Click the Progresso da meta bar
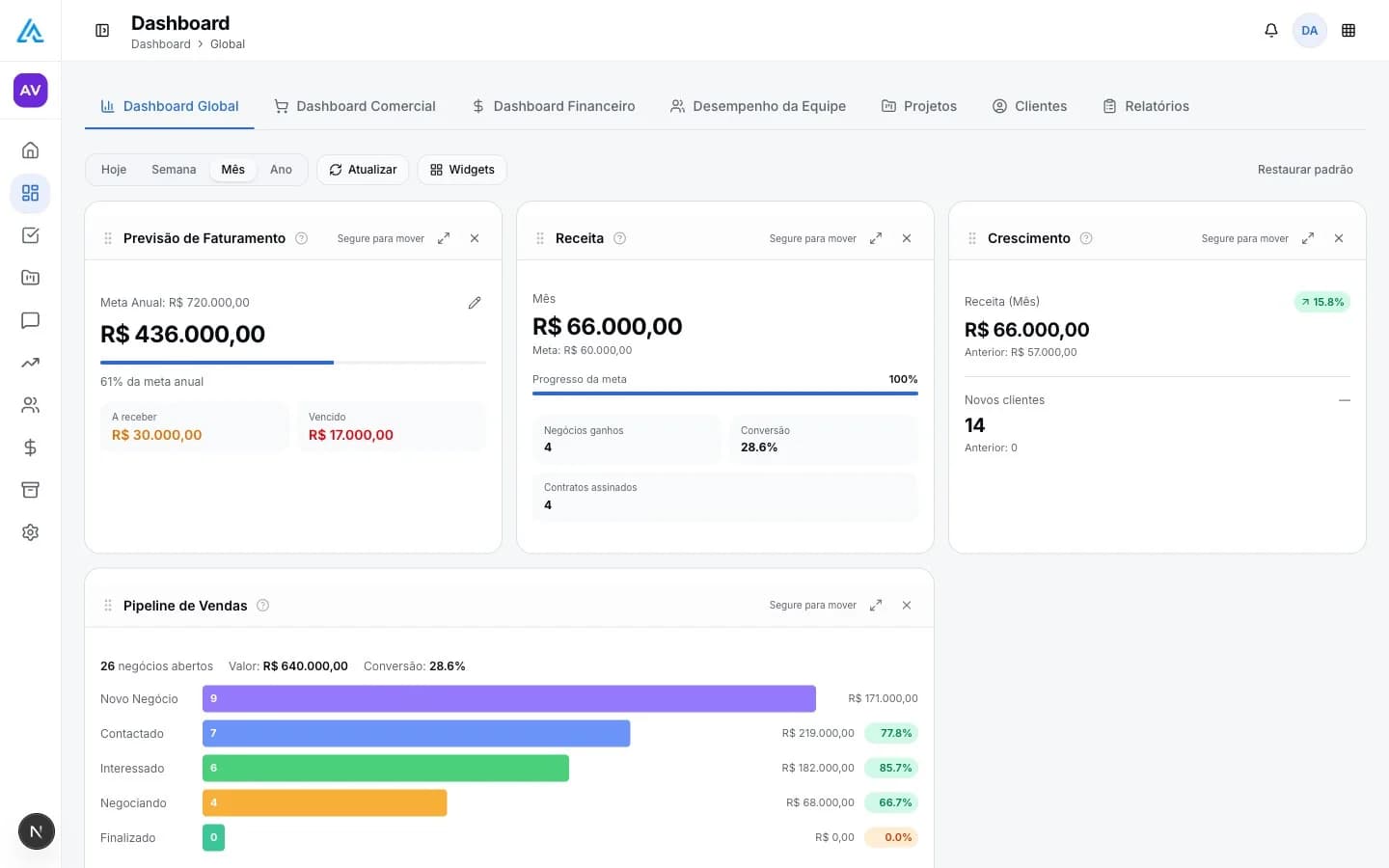Screen dimensions: 1389x868 (x=725, y=393)
